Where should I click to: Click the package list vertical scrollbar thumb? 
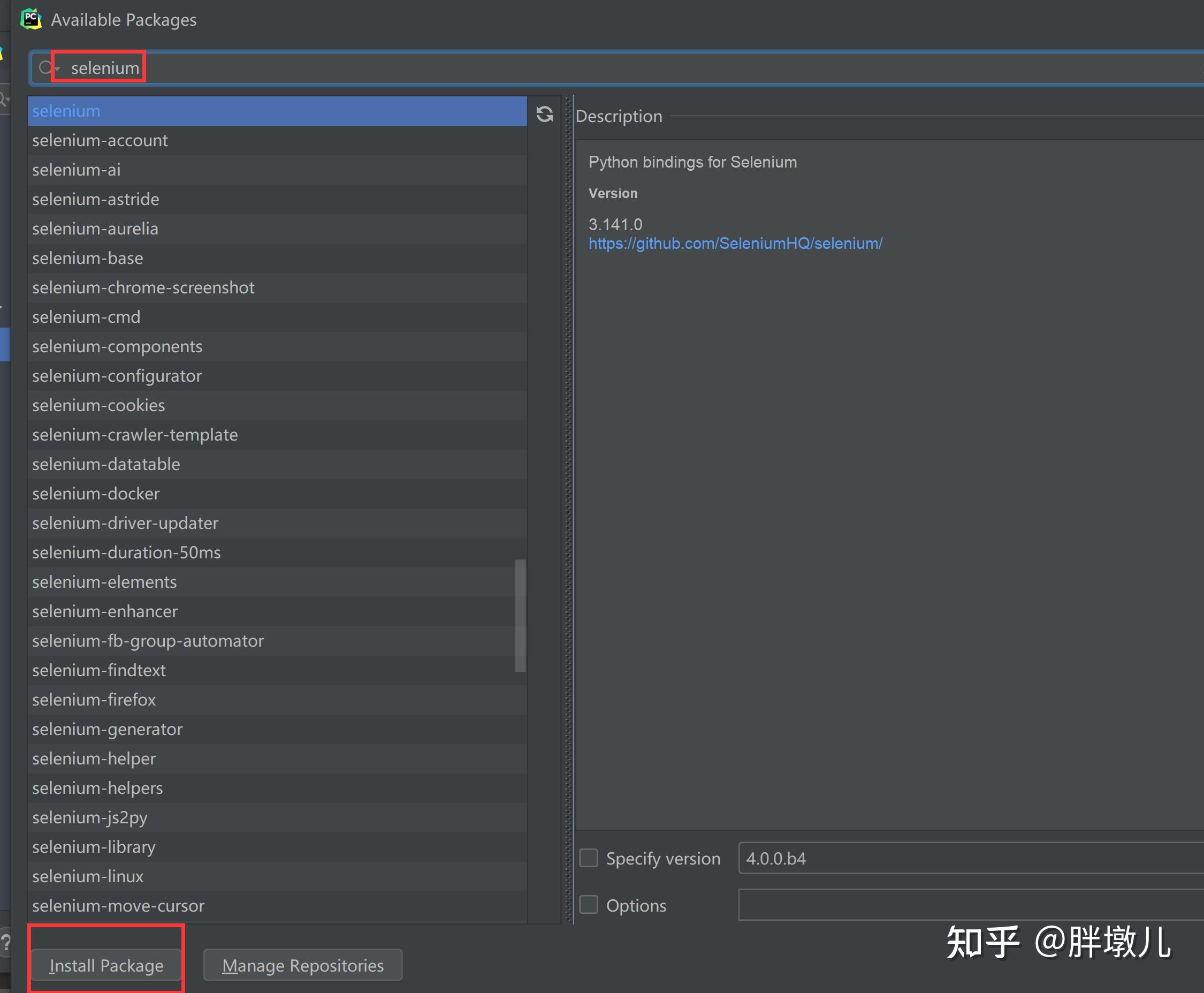pos(520,615)
